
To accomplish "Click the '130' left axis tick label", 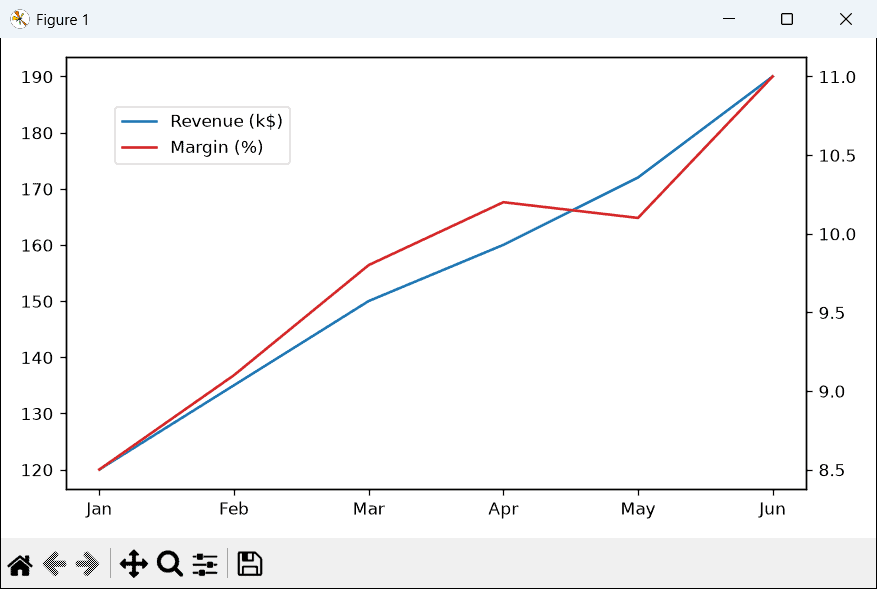I will pos(37,414).
